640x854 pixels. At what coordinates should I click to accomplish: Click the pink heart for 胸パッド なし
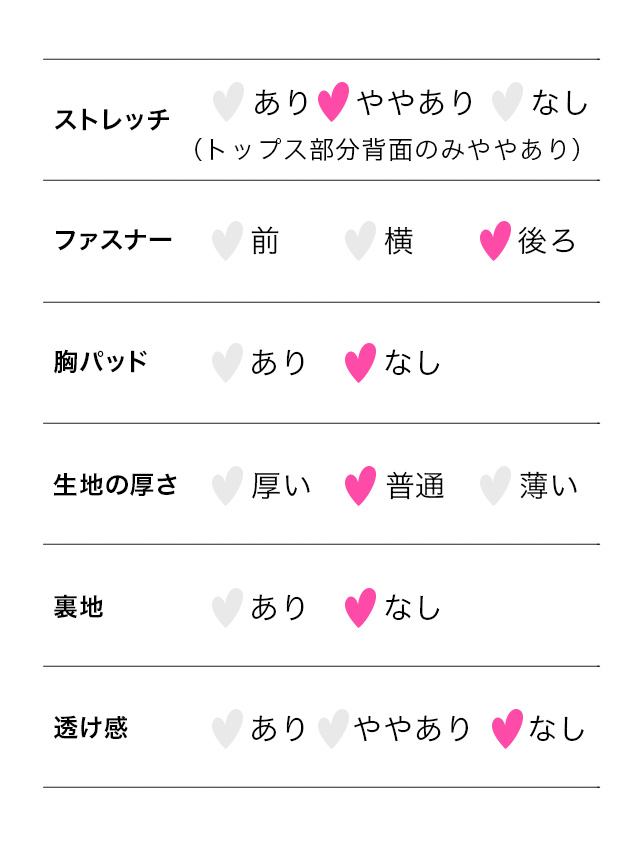point(360,363)
